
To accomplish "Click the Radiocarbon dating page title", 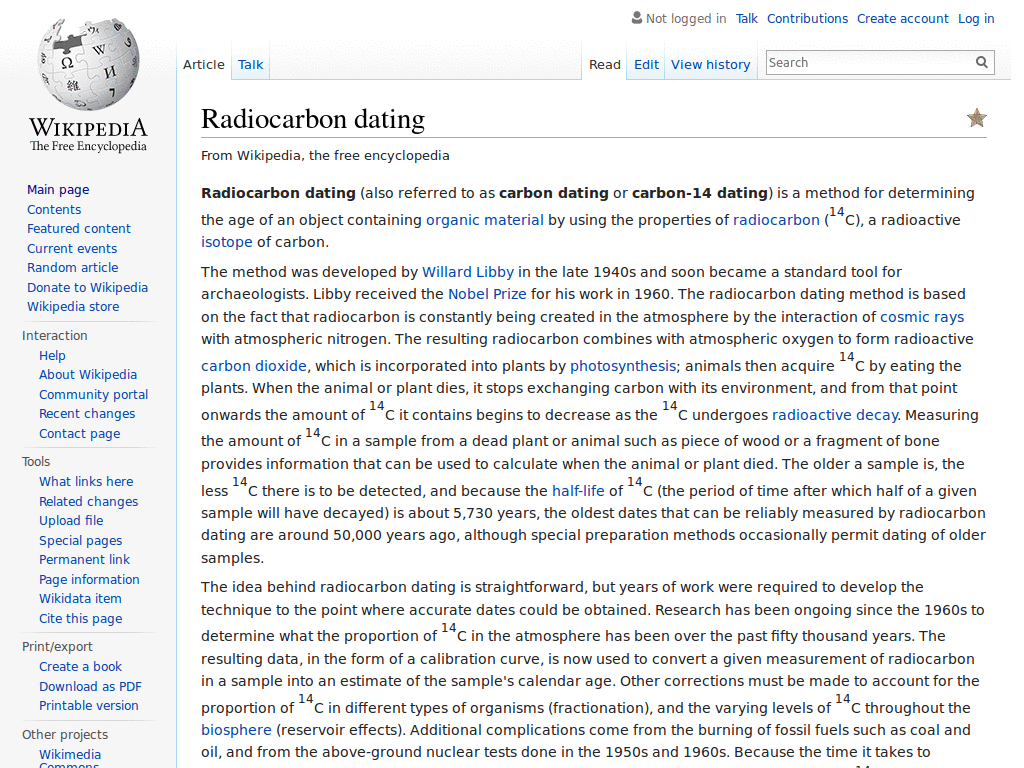I will (x=313, y=120).
